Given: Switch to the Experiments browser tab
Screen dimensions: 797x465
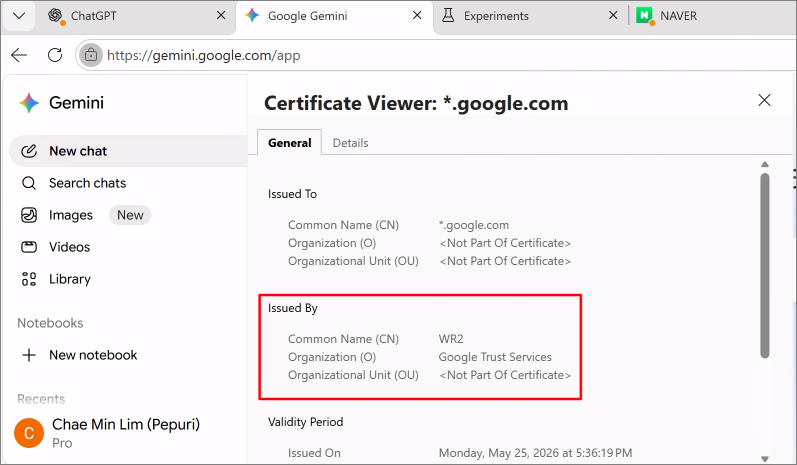Looking at the screenshot, I should click(x=531, y=16).
